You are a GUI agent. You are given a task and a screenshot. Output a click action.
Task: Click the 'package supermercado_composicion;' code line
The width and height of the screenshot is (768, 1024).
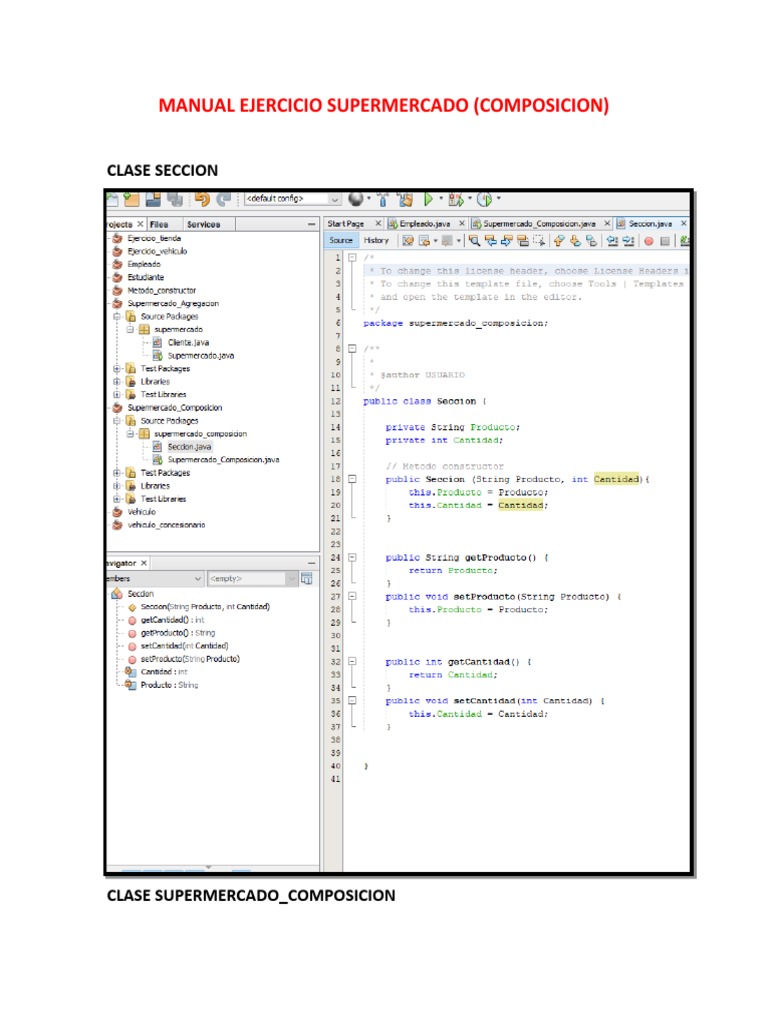tap(455, 323)
